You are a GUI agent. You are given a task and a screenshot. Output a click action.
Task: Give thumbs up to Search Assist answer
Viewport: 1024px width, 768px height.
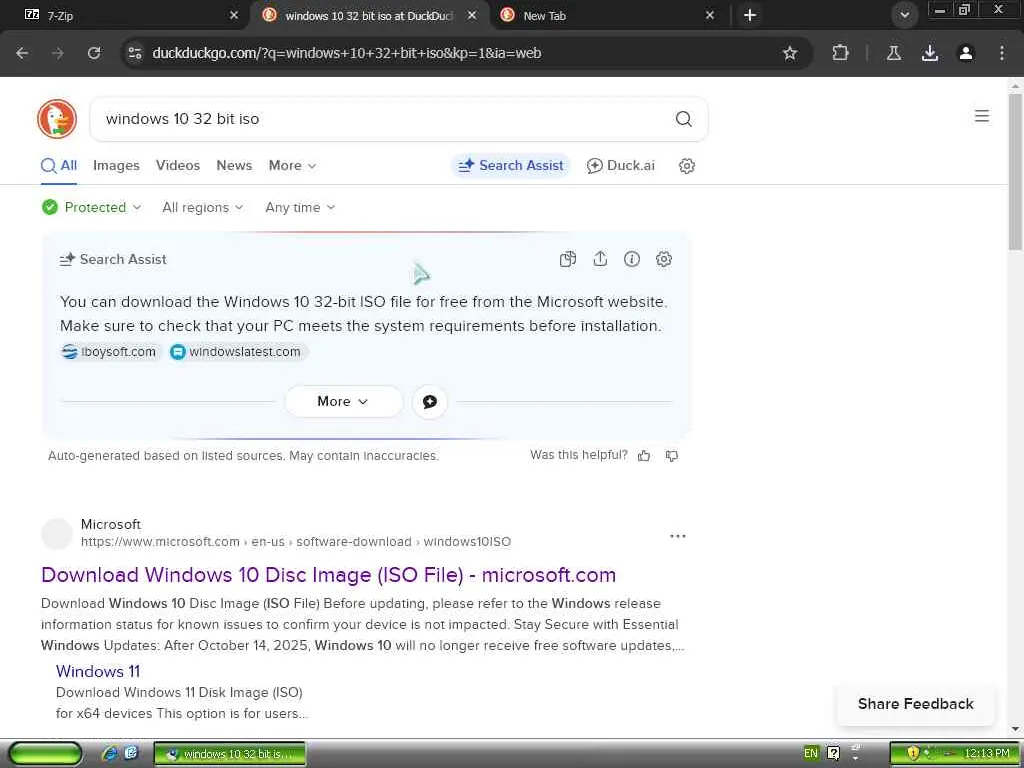coord(644,456)
